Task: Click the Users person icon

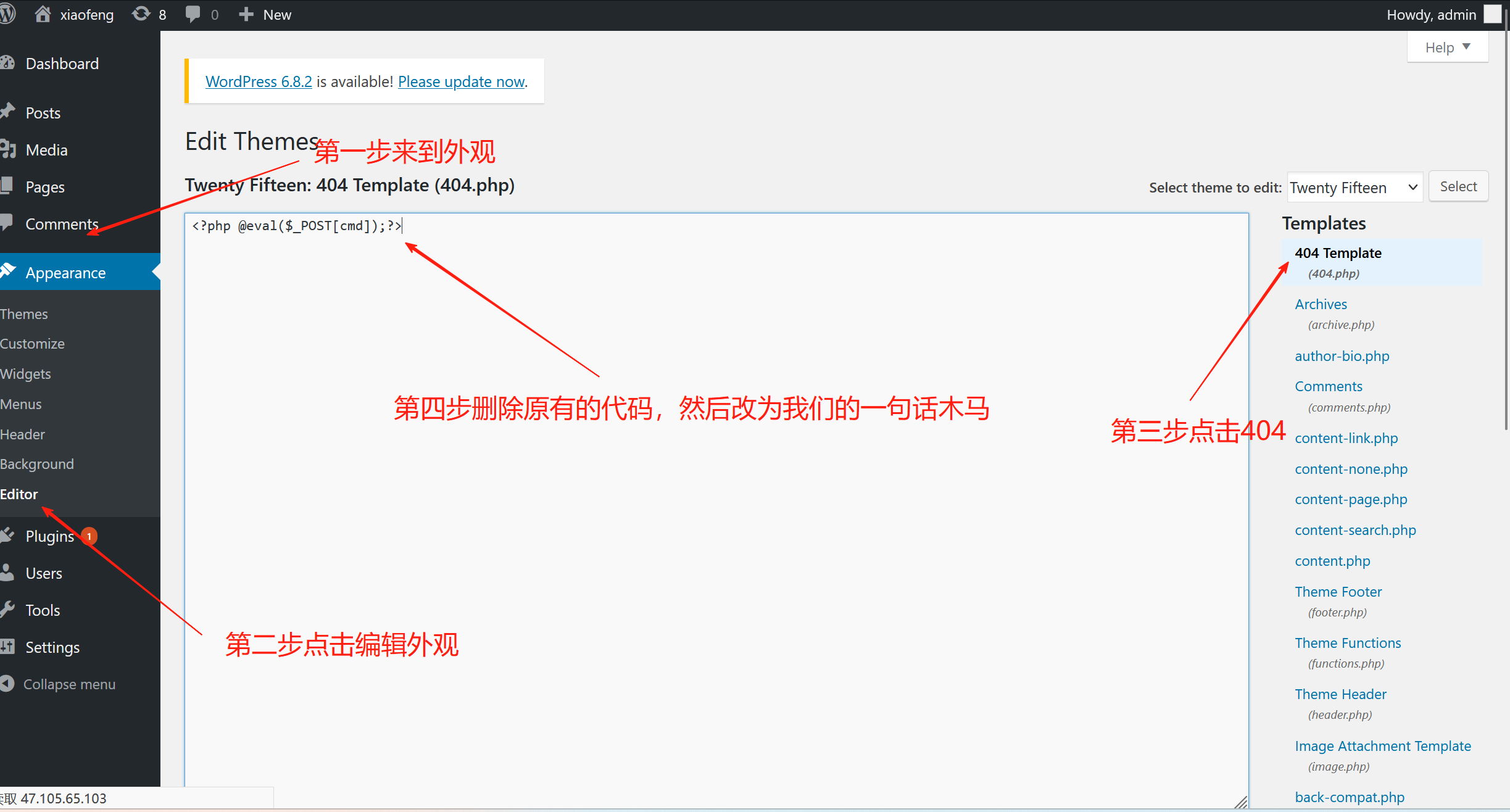Action: (7, 572)
